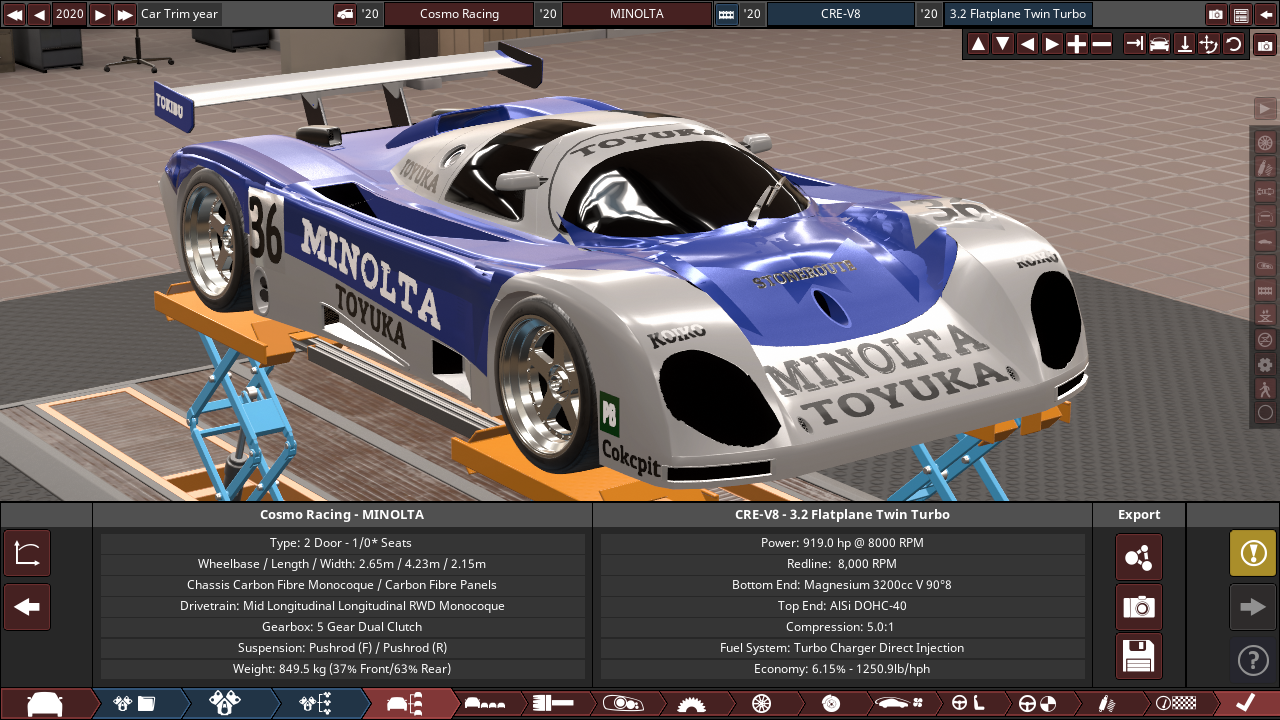Click the align-to-side arrow camera button
Viewport: 1280px width, 720px height.
coord(1134,44)
